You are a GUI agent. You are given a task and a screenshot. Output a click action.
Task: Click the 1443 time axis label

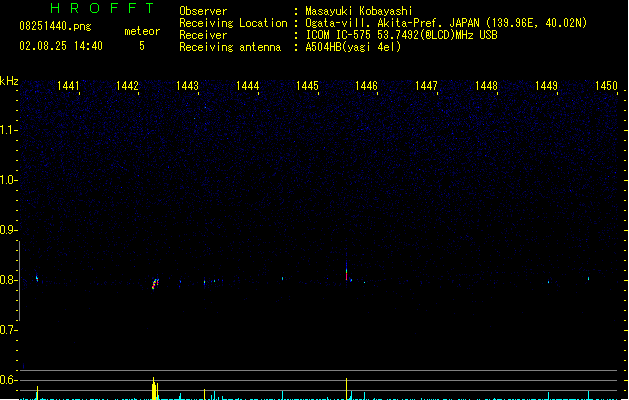tap(187, 86)
